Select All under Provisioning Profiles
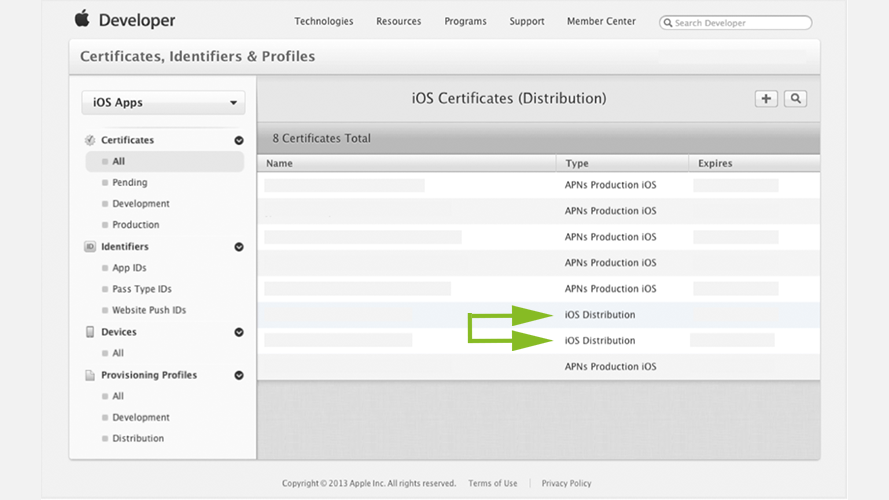This screenshot has height=500, width=889. [x=118, y=396]
